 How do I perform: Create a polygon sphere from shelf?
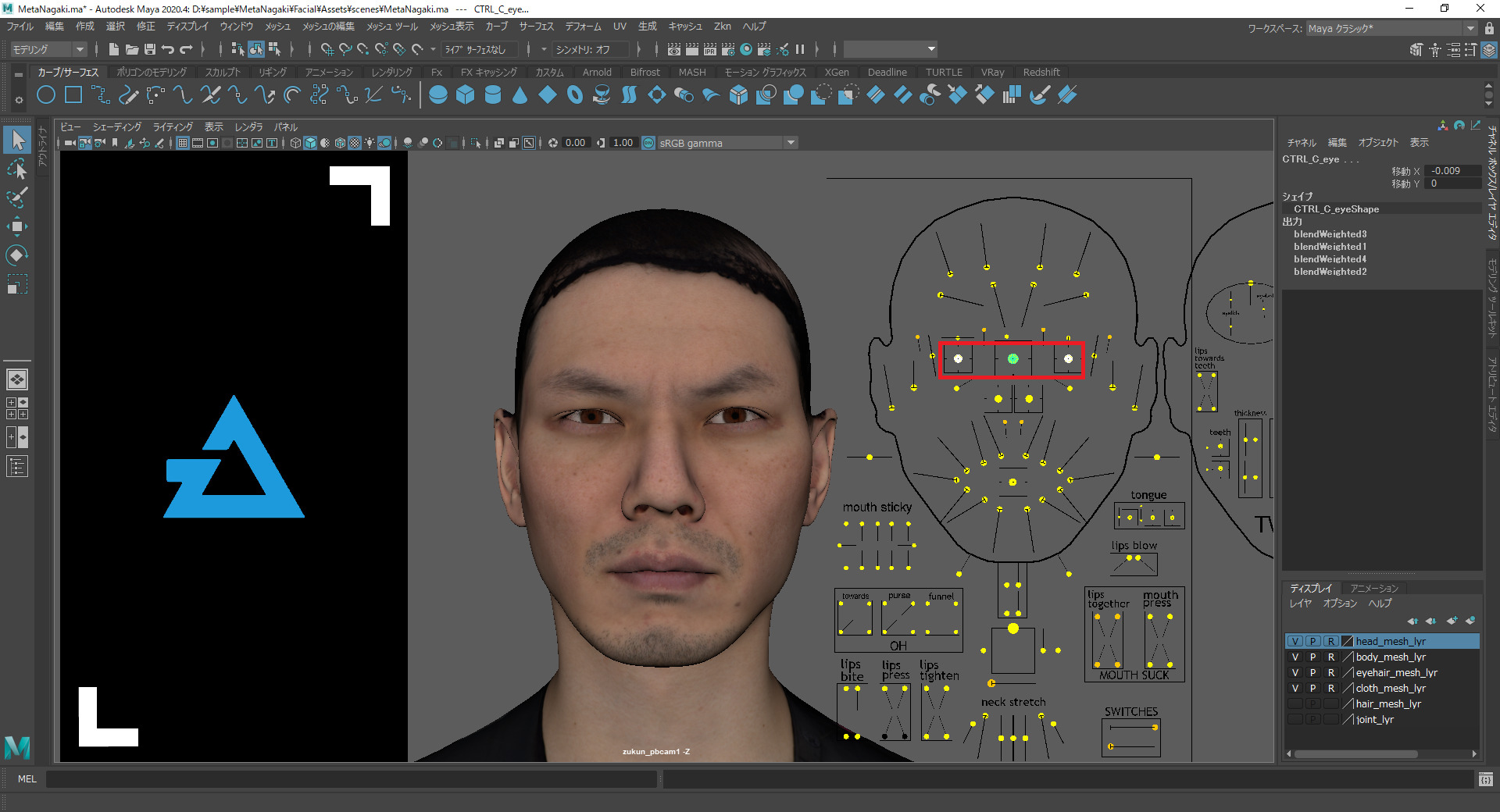438,95
